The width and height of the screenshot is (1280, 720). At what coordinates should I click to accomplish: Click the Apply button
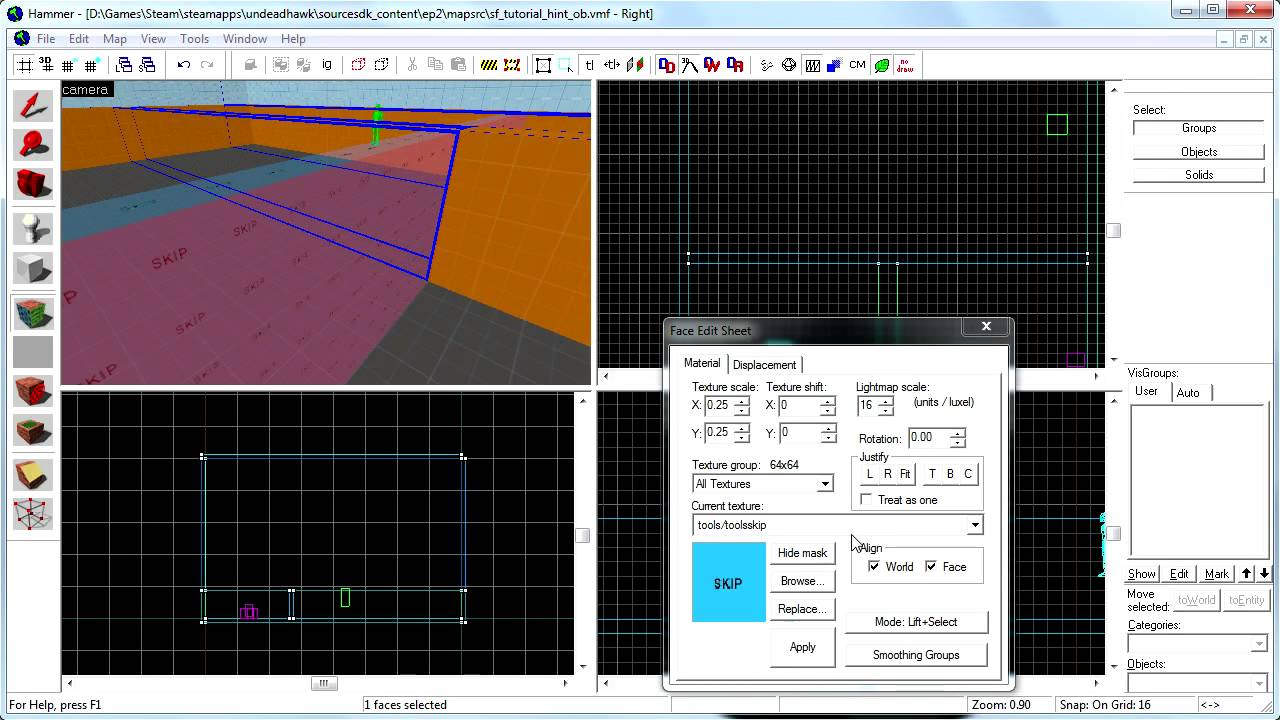tap(802, 647)
